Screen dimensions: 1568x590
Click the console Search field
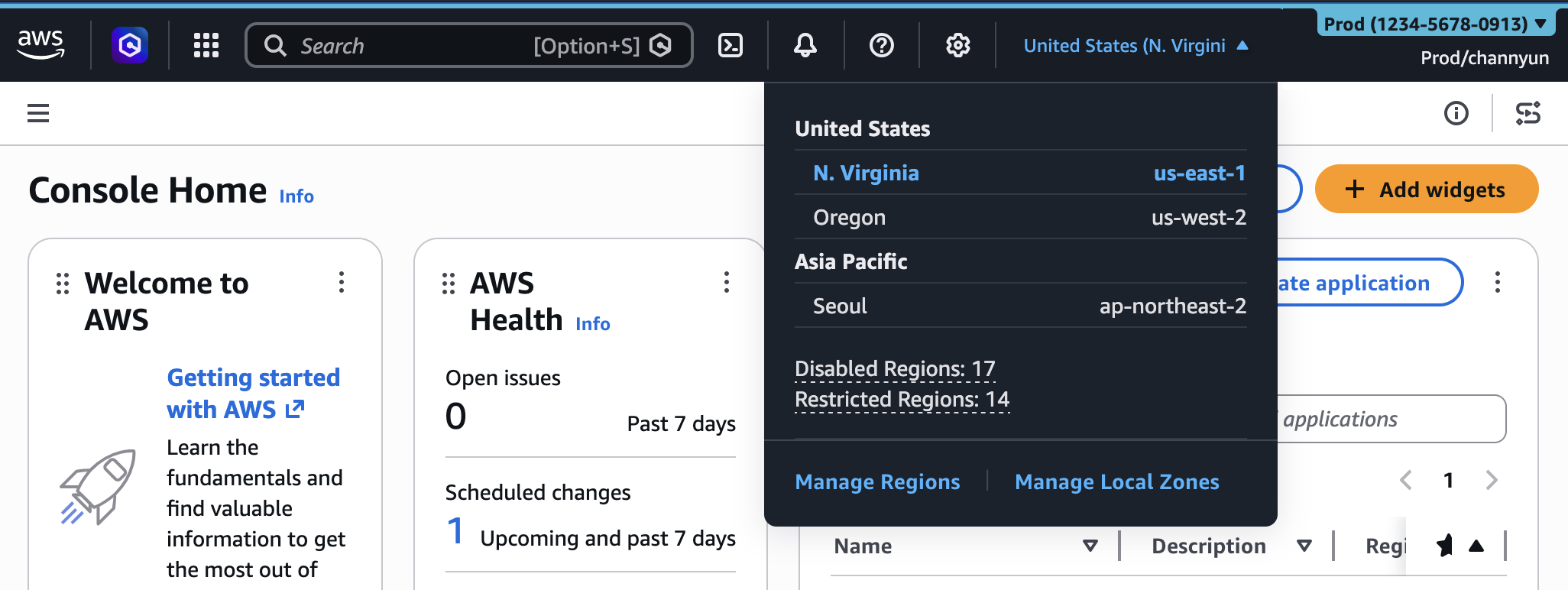pyautogui.click(x=413, y=46)
